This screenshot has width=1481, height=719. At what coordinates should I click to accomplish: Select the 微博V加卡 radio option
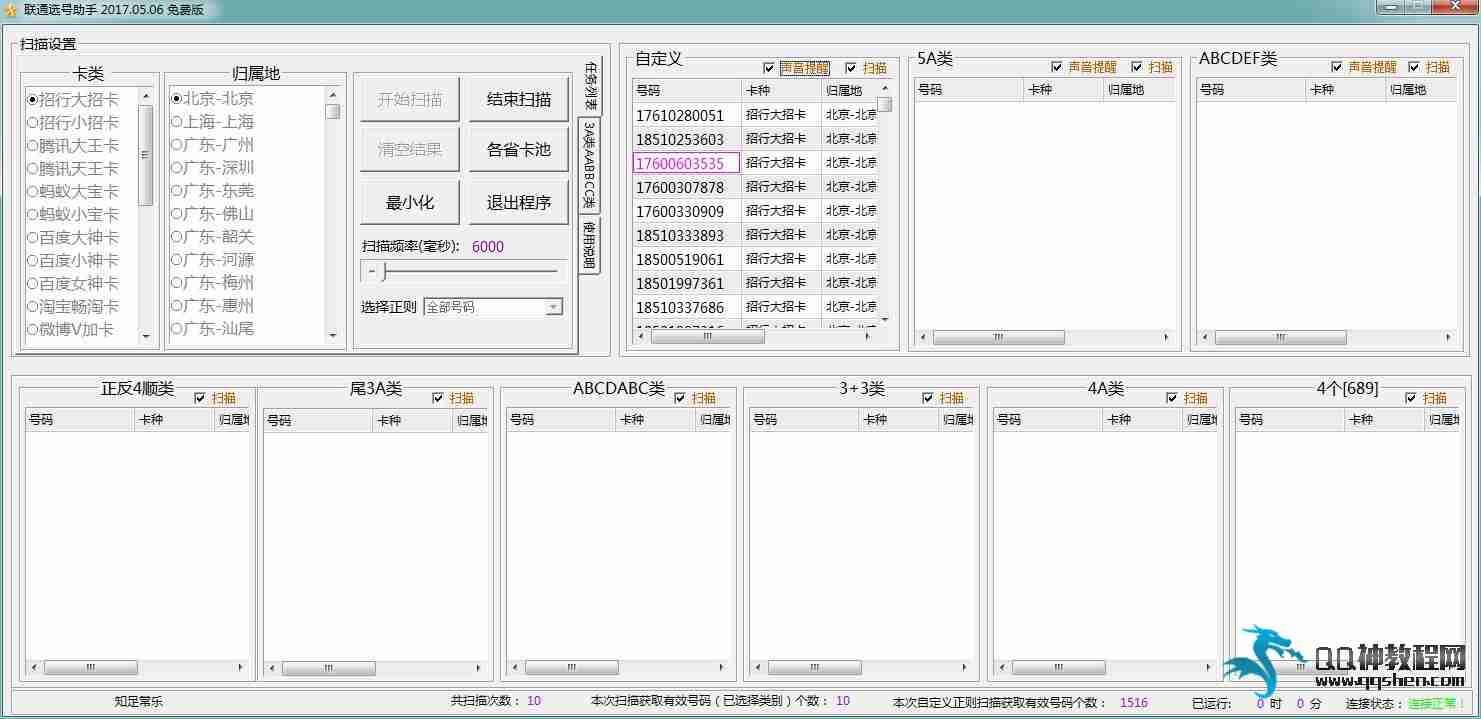[x=71, y=329]
